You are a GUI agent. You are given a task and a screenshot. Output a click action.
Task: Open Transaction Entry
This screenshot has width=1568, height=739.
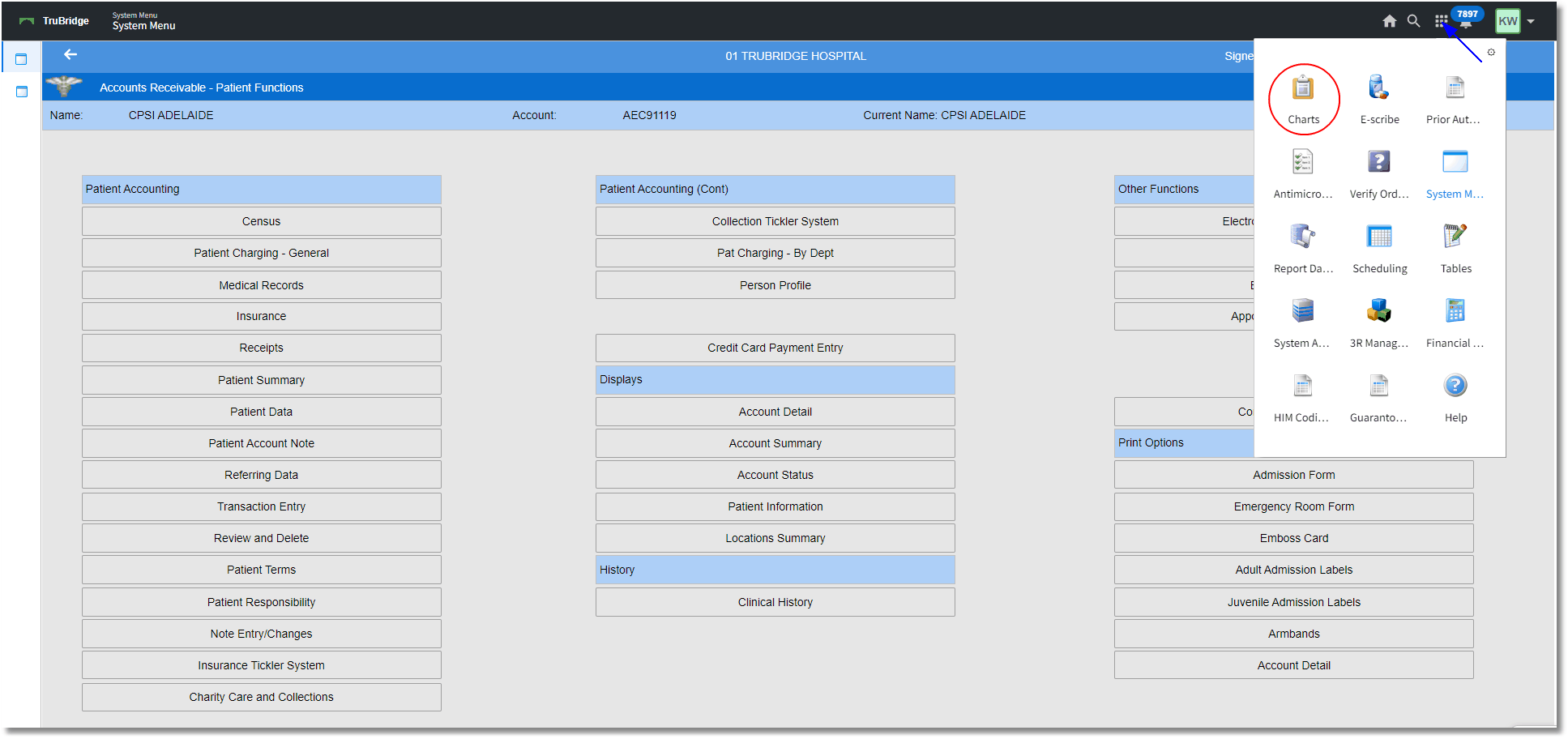tap(261, 506)
